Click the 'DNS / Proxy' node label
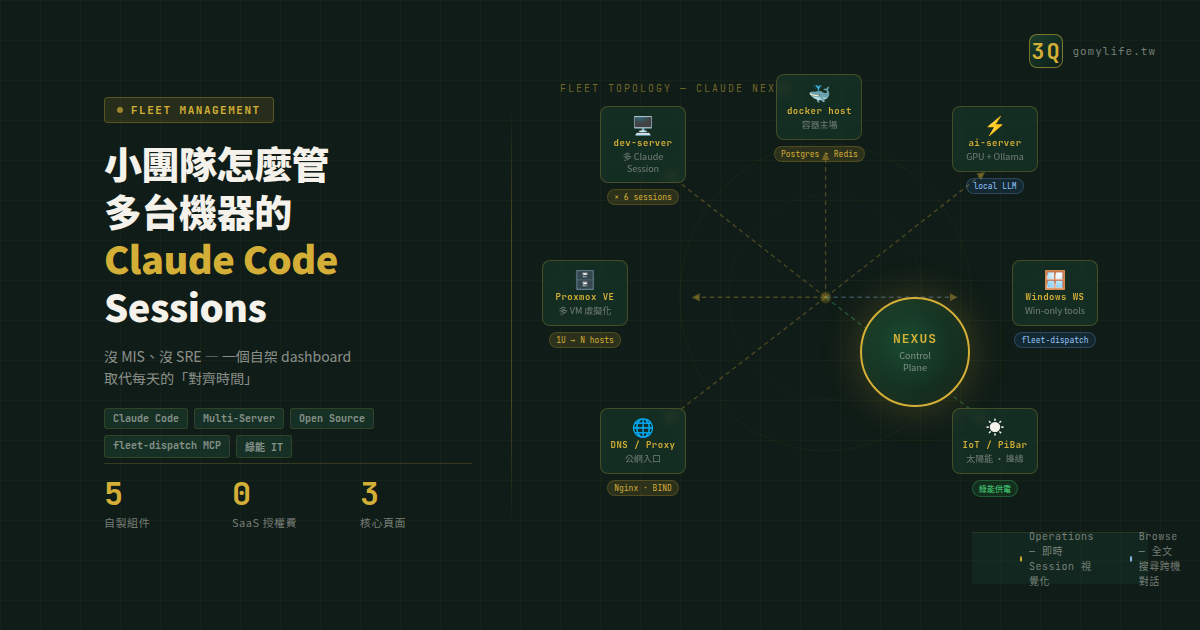Viewport: 1200px width, 630px height. pyautogui.click(x=643, y=445)
